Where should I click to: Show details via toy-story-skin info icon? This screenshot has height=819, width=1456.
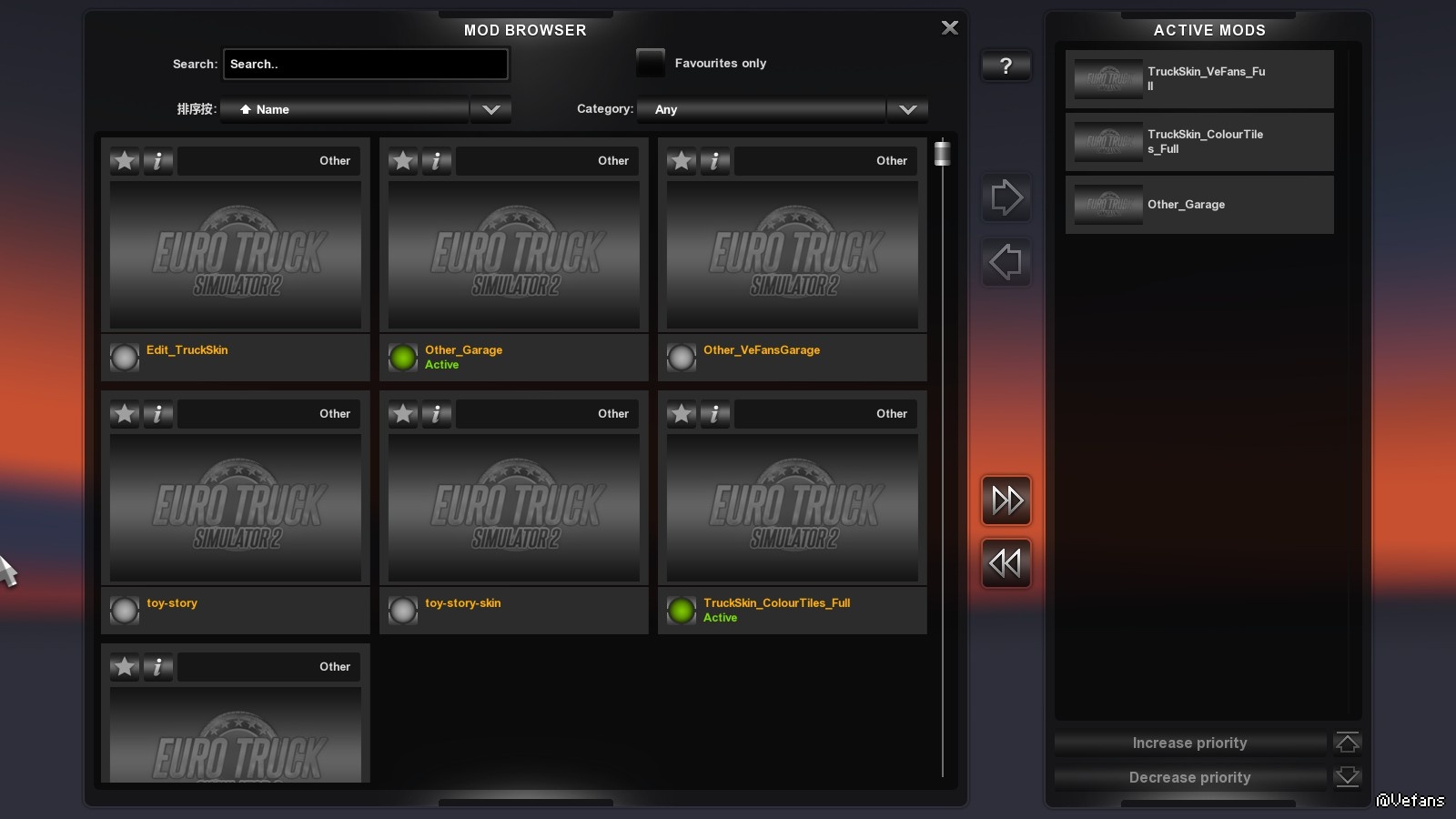(437, 414)
